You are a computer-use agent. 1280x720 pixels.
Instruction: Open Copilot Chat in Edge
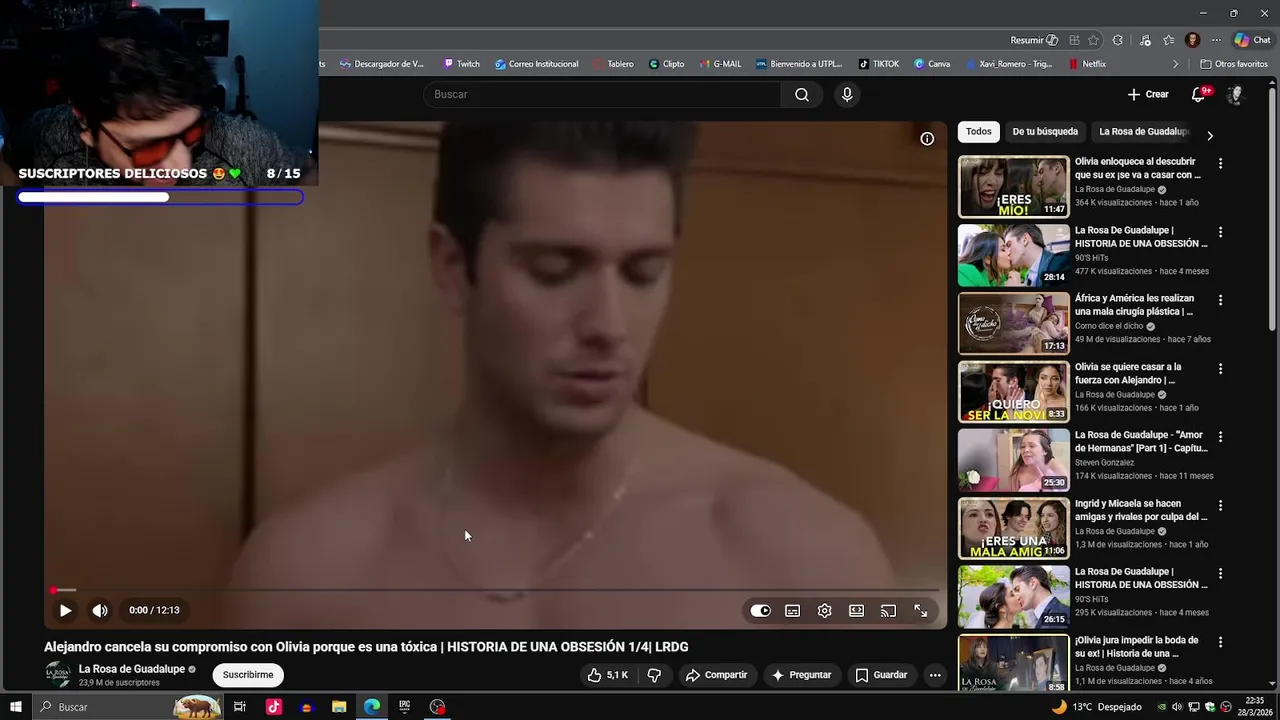[1252, 40]
